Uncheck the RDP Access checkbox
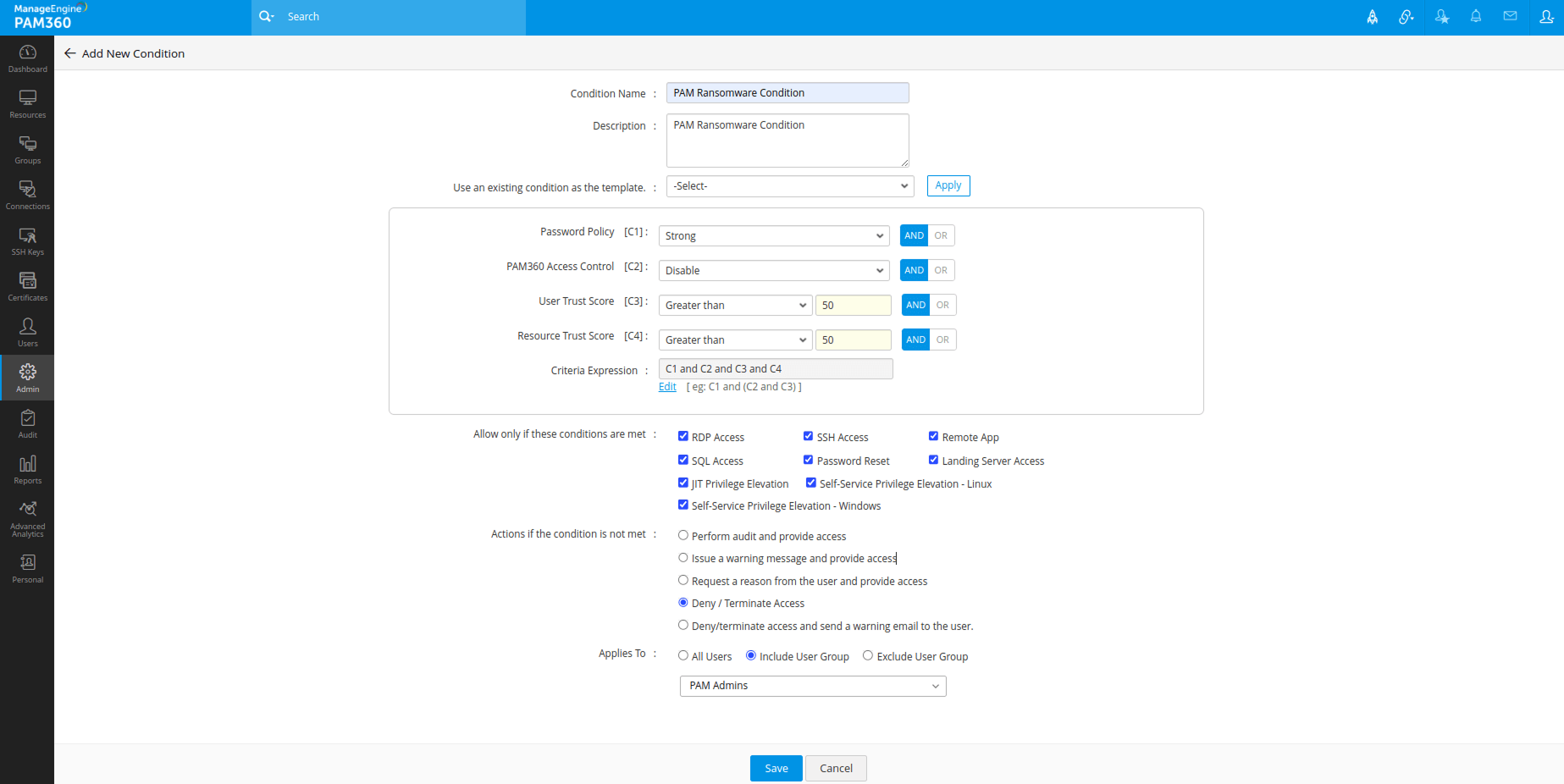This screenshot has height=784, width=1564. point(683,437)
